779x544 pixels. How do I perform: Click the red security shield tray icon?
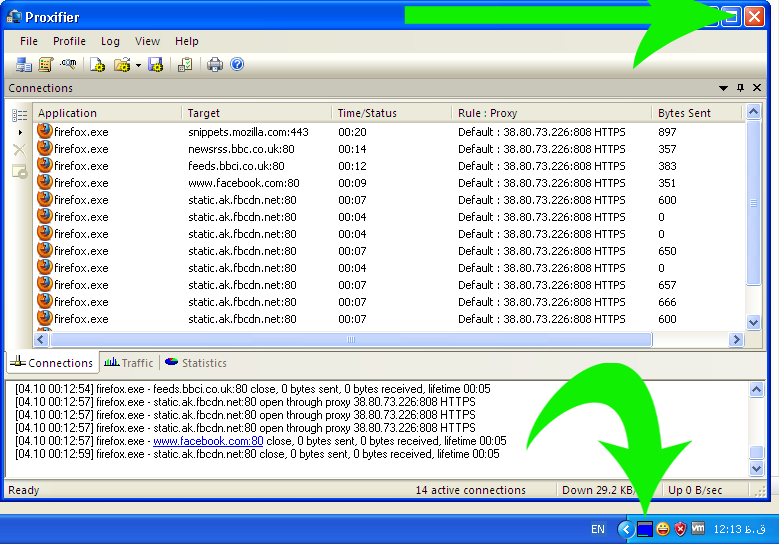pyautogui.click(x=680, y=530)
